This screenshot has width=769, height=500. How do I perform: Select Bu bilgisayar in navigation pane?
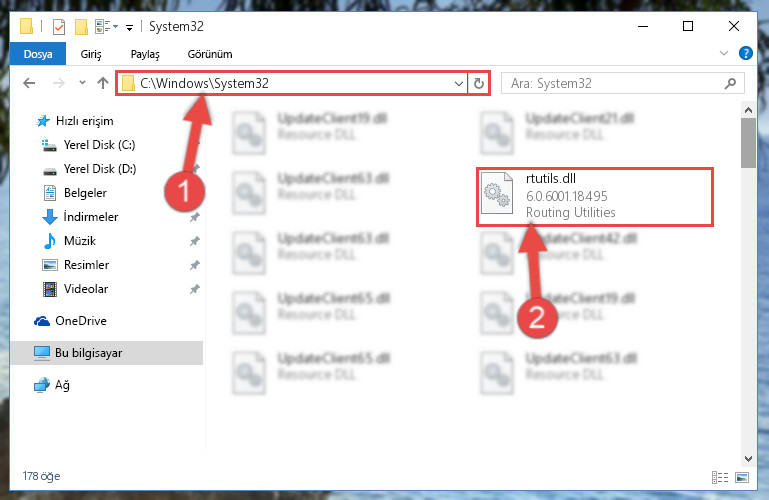(106, 353)
